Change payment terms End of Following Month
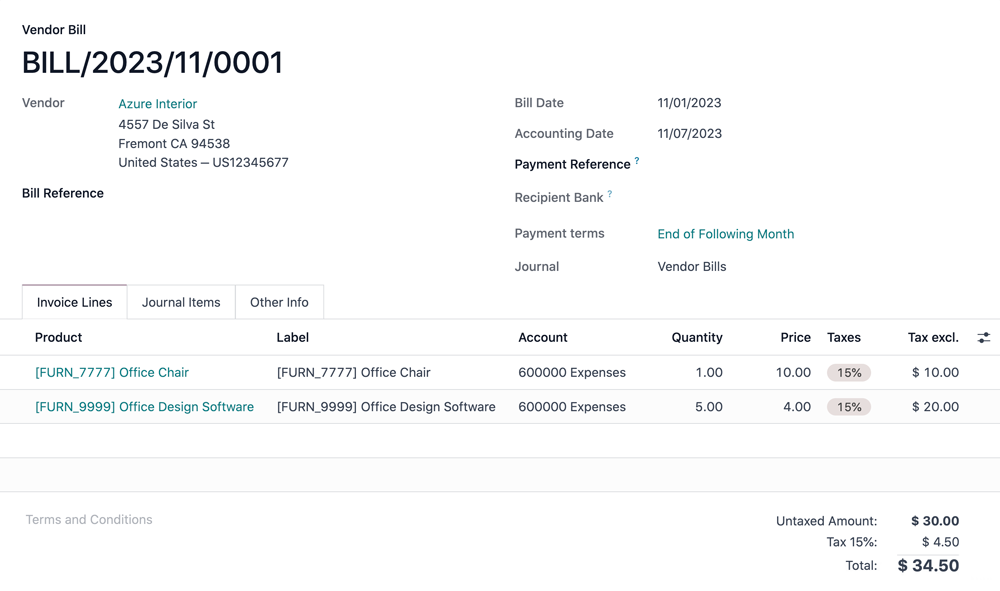1000x591 pixels. coord(725,233)
